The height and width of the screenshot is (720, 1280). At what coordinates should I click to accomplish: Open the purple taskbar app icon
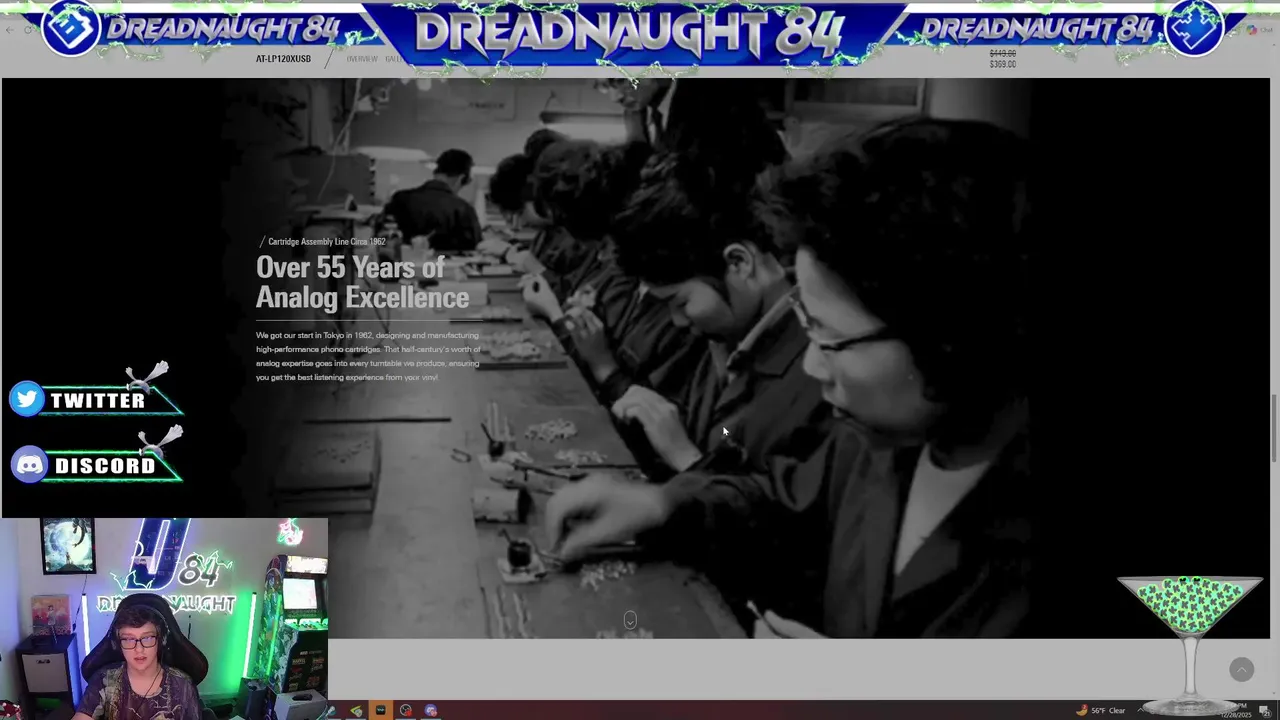coord(431,711)
